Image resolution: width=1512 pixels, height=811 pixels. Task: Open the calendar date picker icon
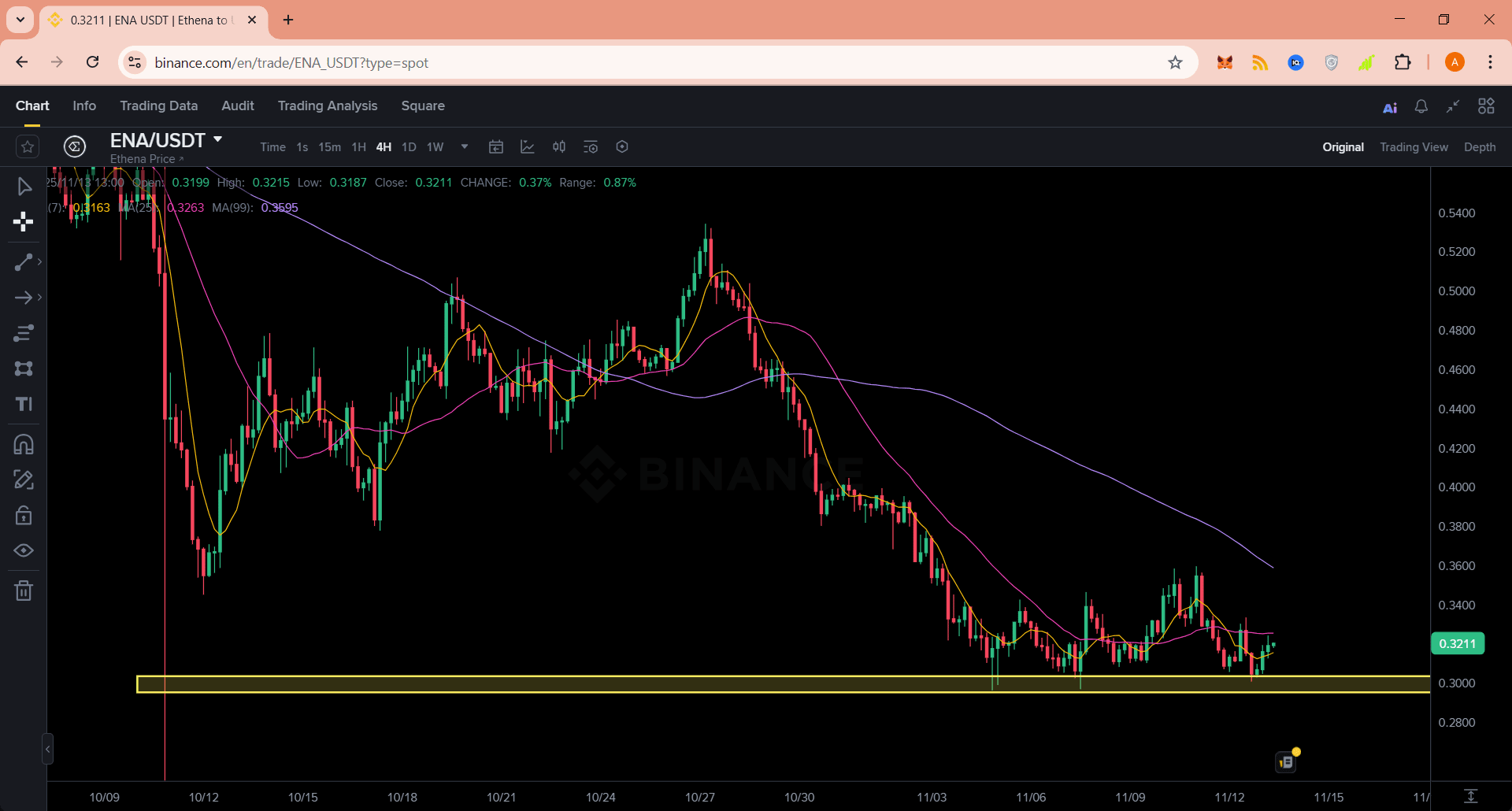496,147
